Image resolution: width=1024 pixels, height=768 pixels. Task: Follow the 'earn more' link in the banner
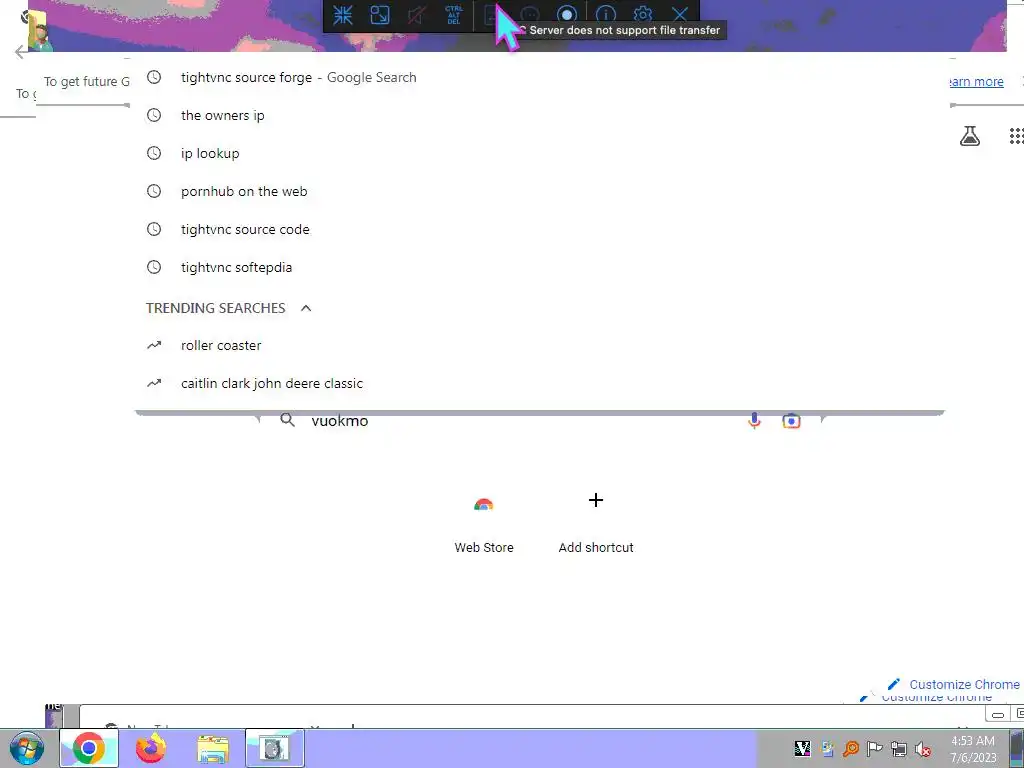pyautogui.click(x=976, y=82)
